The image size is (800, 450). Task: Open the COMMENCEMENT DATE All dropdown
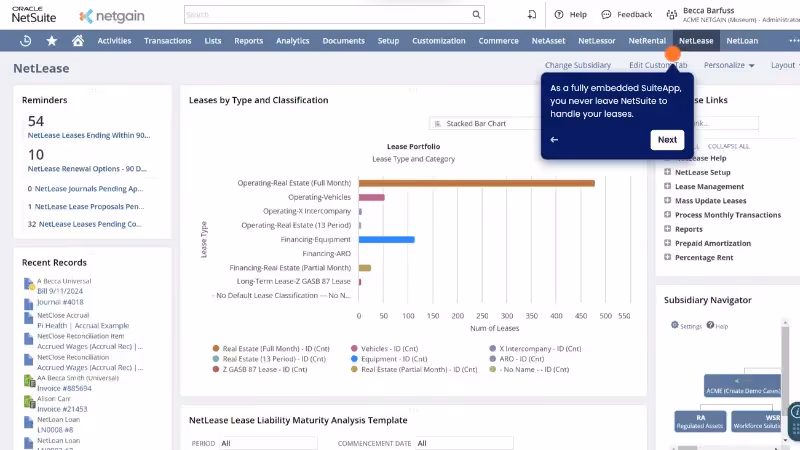[x=464, y=443]
